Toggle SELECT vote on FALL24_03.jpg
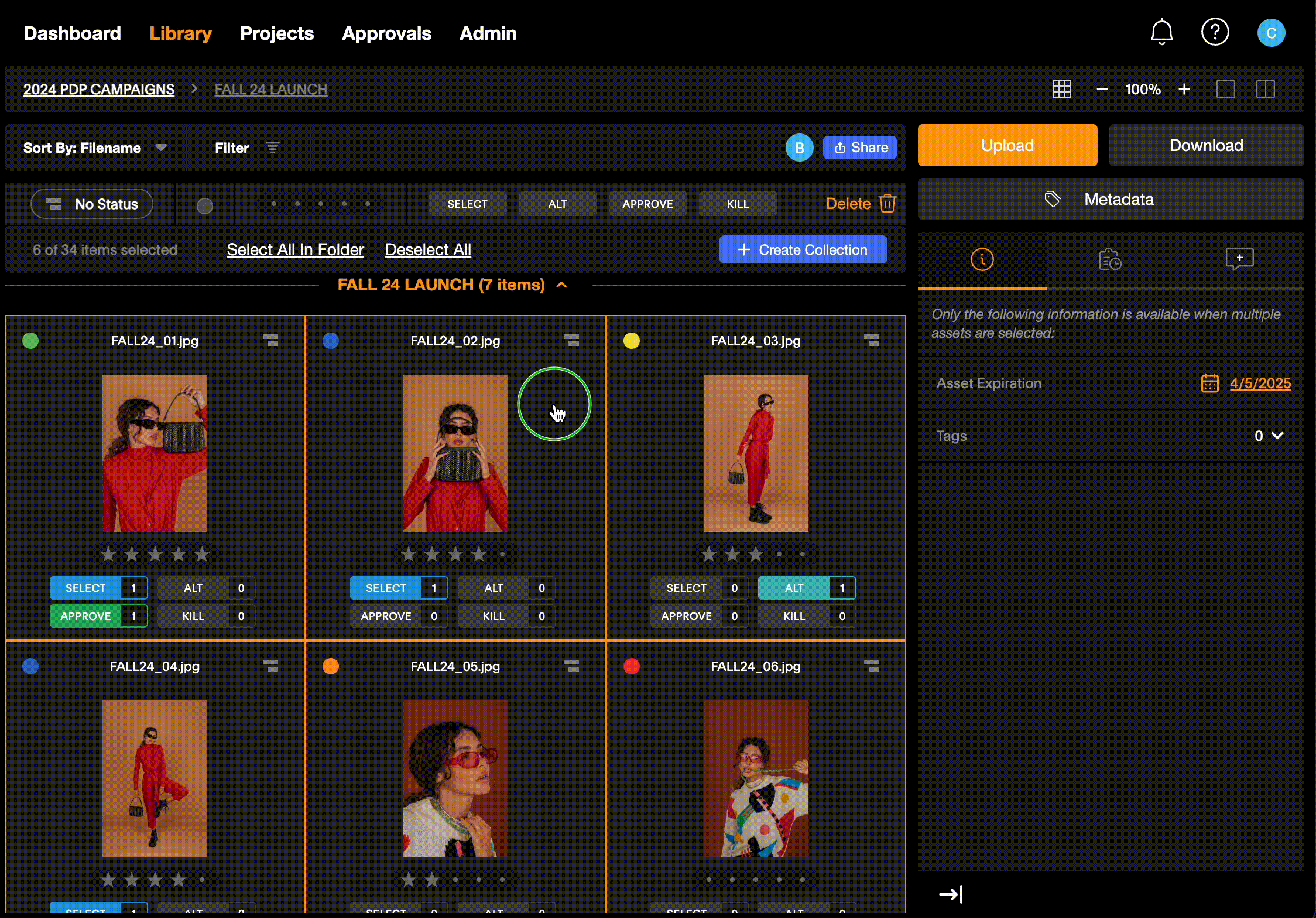 click(699, 588)
